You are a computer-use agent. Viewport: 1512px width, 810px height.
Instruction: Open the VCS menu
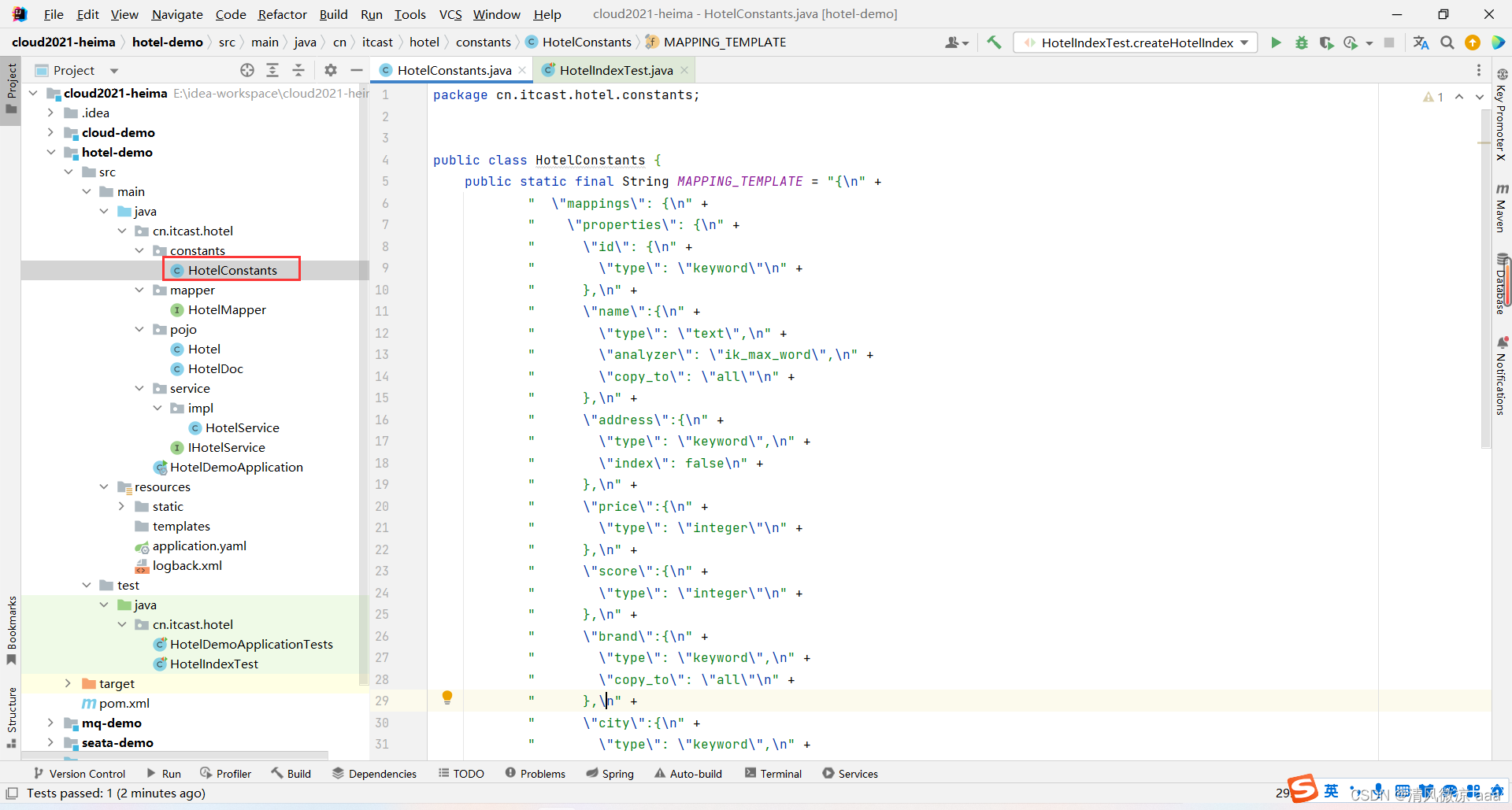(x=450, y=14)
